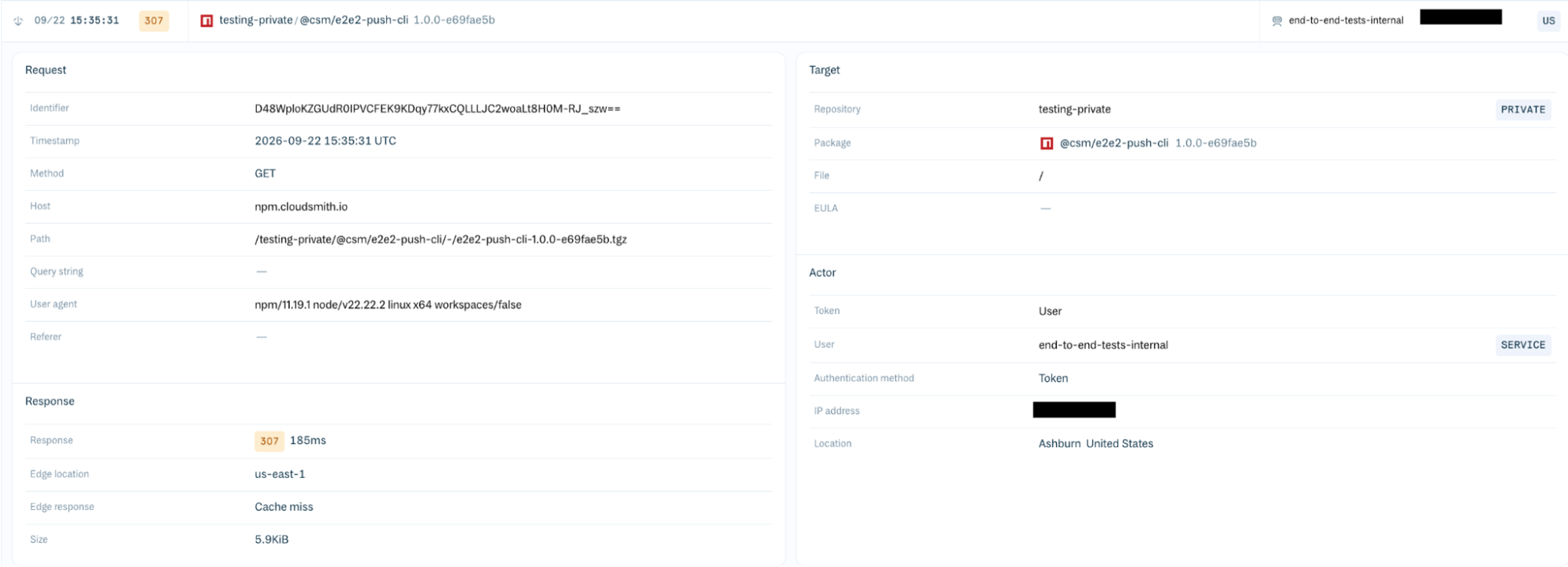Click the IP address label
Viewport: 1568px width, 567px height.
tap(837, 411)
